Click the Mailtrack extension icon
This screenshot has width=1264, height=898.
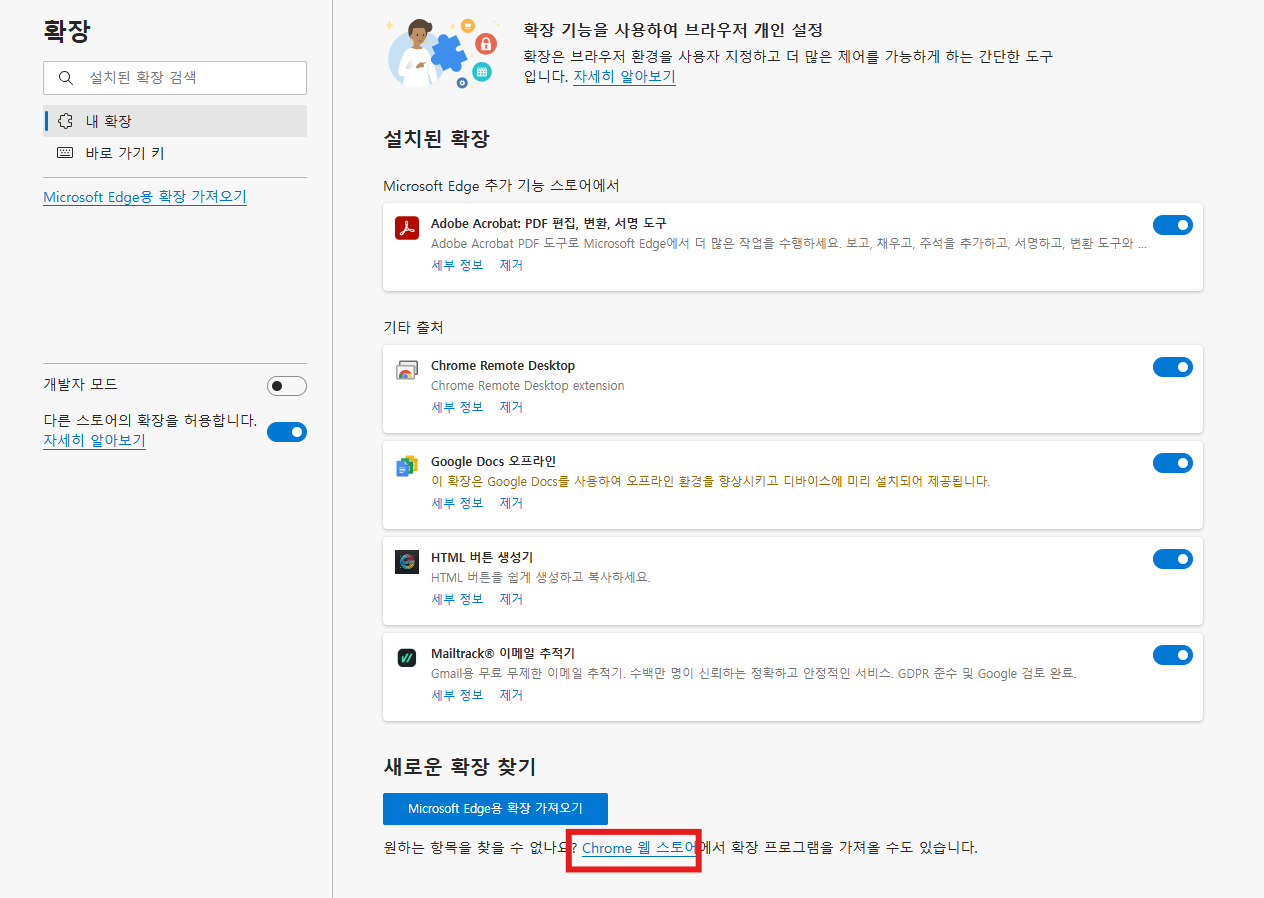[406, 658]
